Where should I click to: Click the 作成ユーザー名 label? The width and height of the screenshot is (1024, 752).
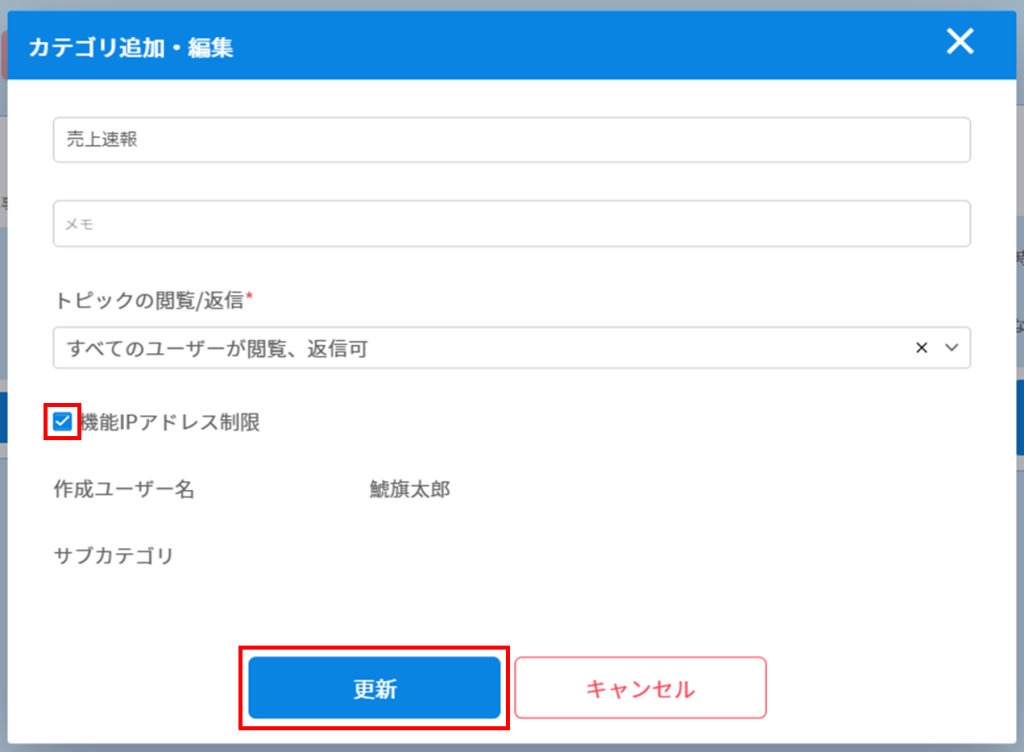(124, 489)
